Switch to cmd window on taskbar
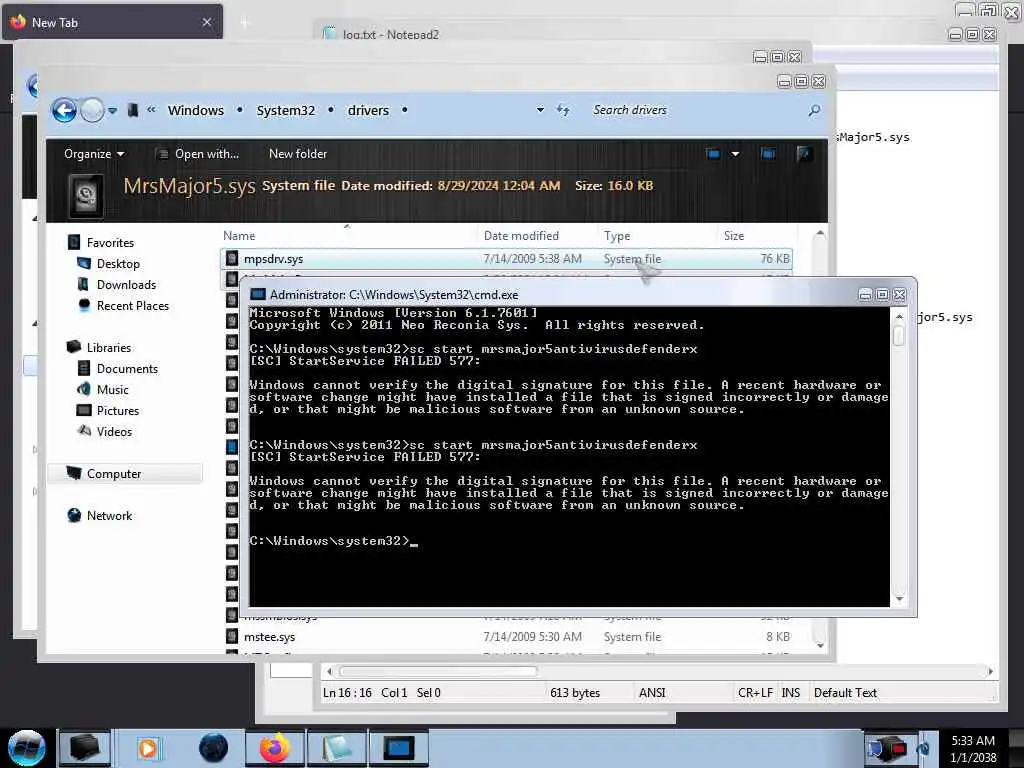 pos(398,748)
